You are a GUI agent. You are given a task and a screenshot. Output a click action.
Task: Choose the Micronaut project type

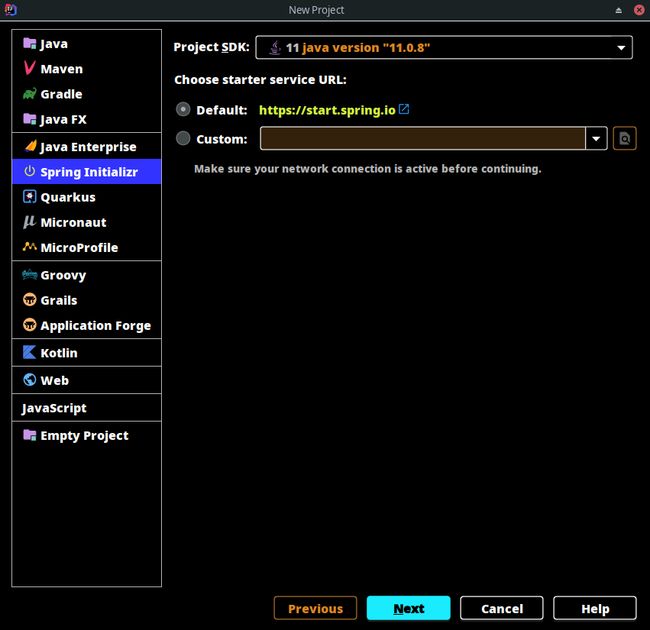[x=87, y=222]
